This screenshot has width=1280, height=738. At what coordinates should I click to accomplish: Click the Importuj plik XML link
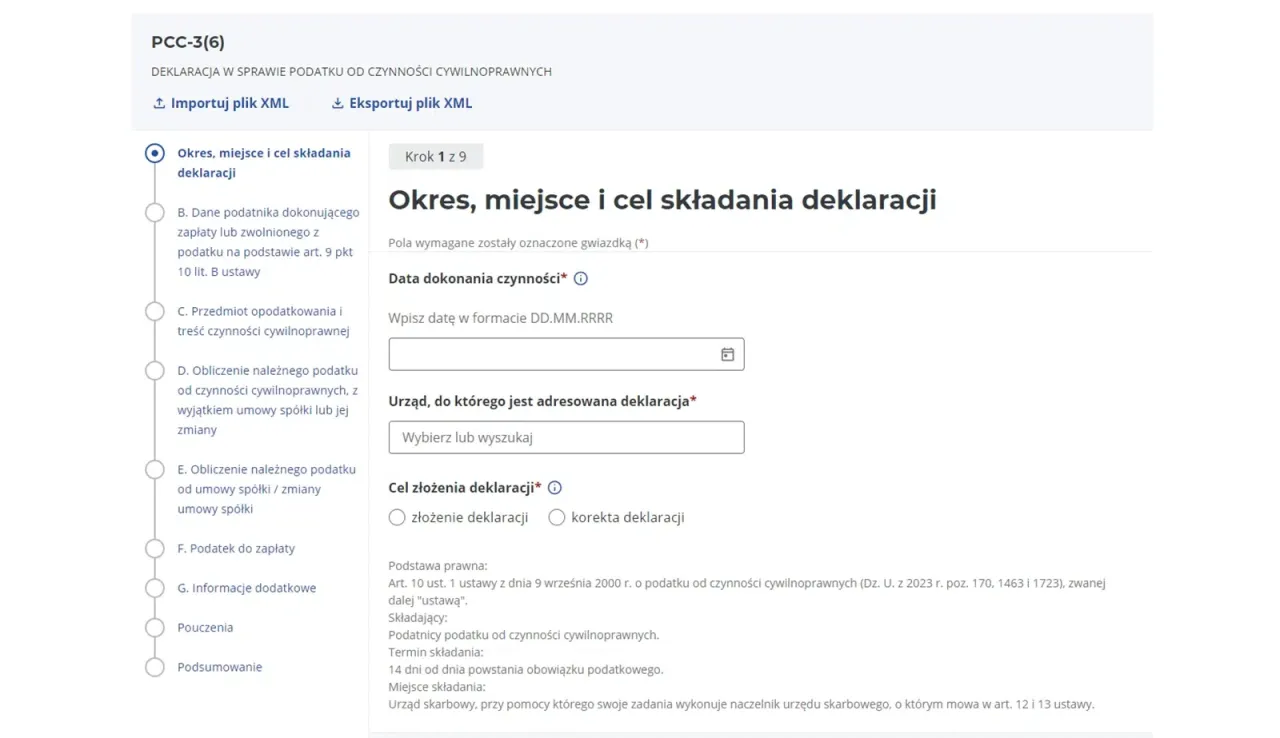(230, 103)
